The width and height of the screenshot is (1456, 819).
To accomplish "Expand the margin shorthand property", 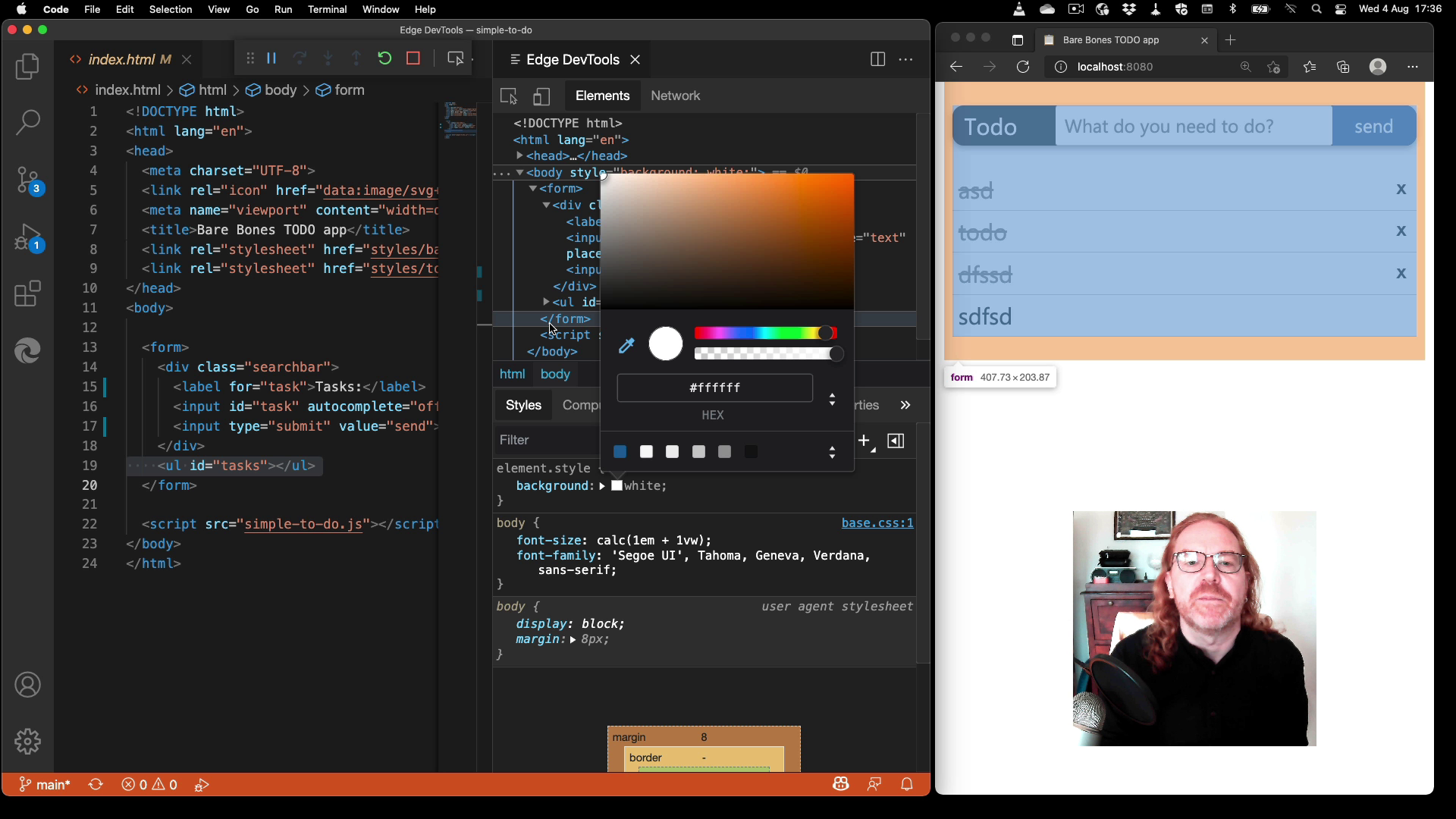I will coord(573,640).
